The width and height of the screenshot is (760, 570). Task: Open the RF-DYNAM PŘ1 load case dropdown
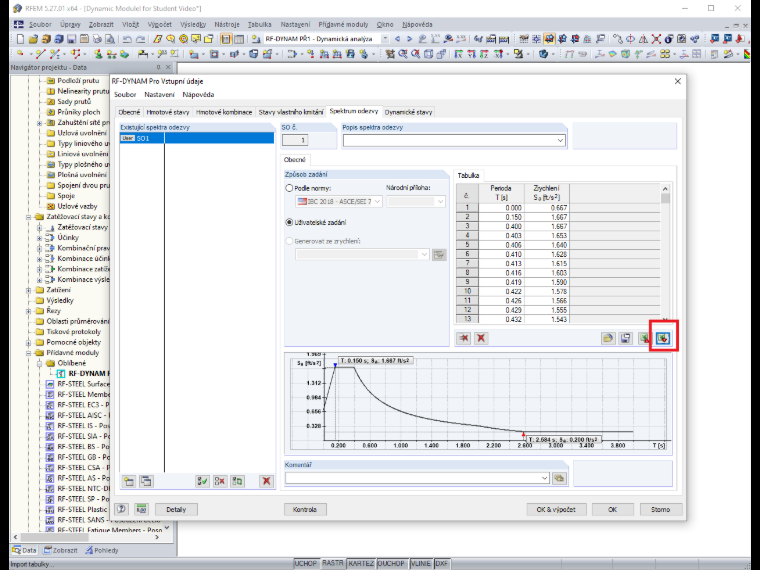385,39
